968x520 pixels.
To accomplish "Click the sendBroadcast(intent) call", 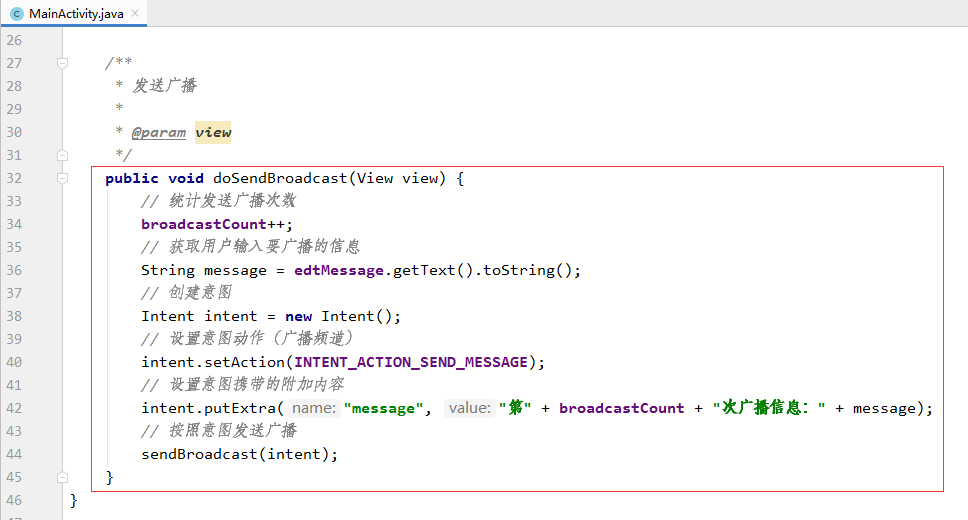I will 235,454.
